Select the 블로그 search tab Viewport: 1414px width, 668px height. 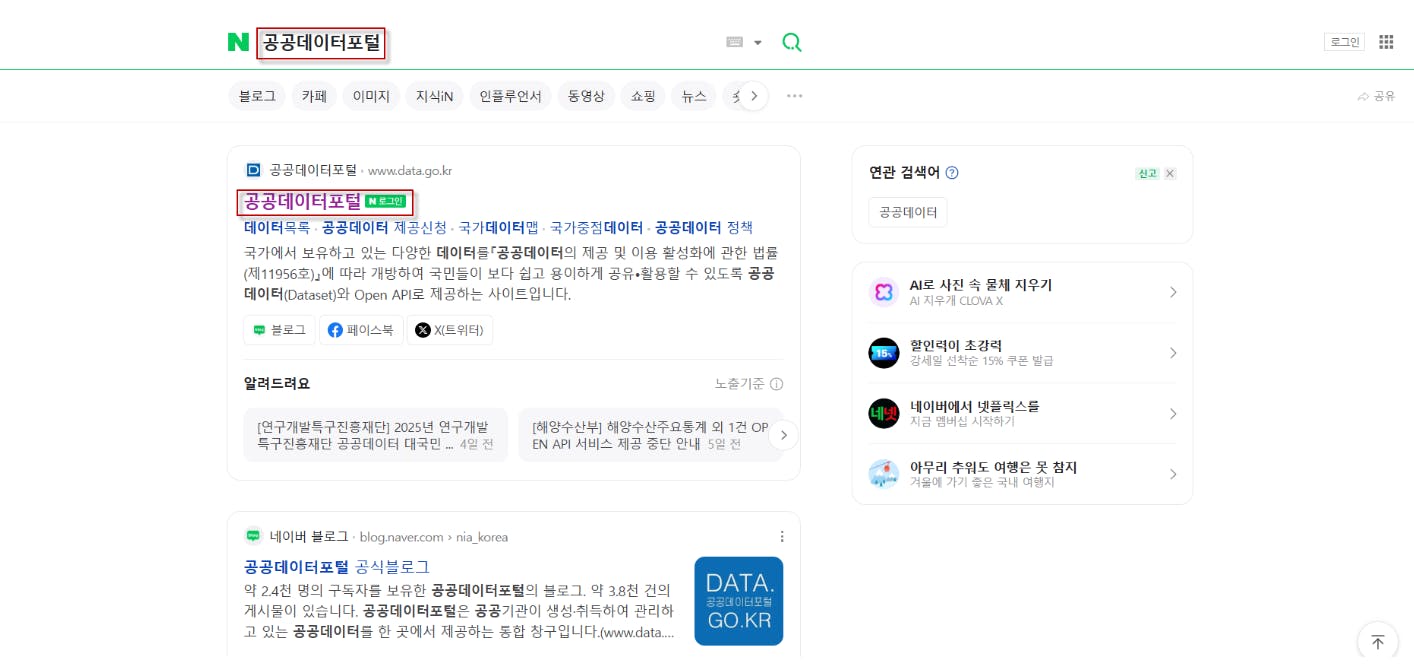point(257,96)
